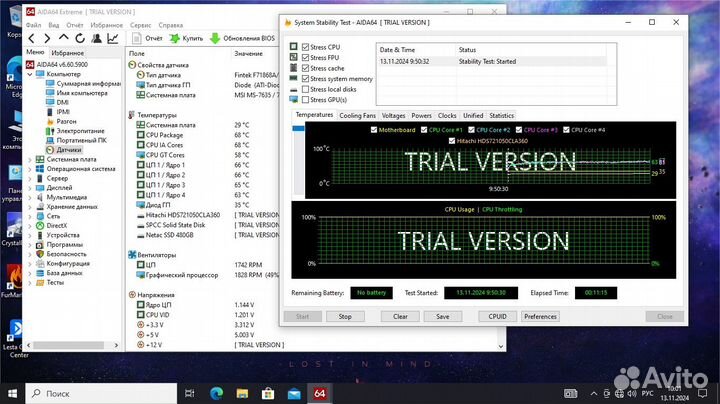Select Электропитание tree item
The image size is (720, 404).
(x=75, y=131)
